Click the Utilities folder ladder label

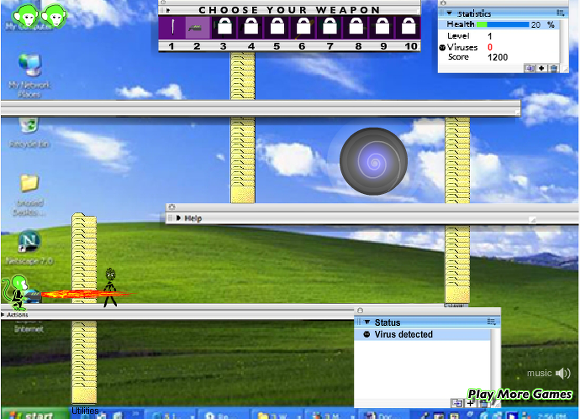click(x=85, y=411)
